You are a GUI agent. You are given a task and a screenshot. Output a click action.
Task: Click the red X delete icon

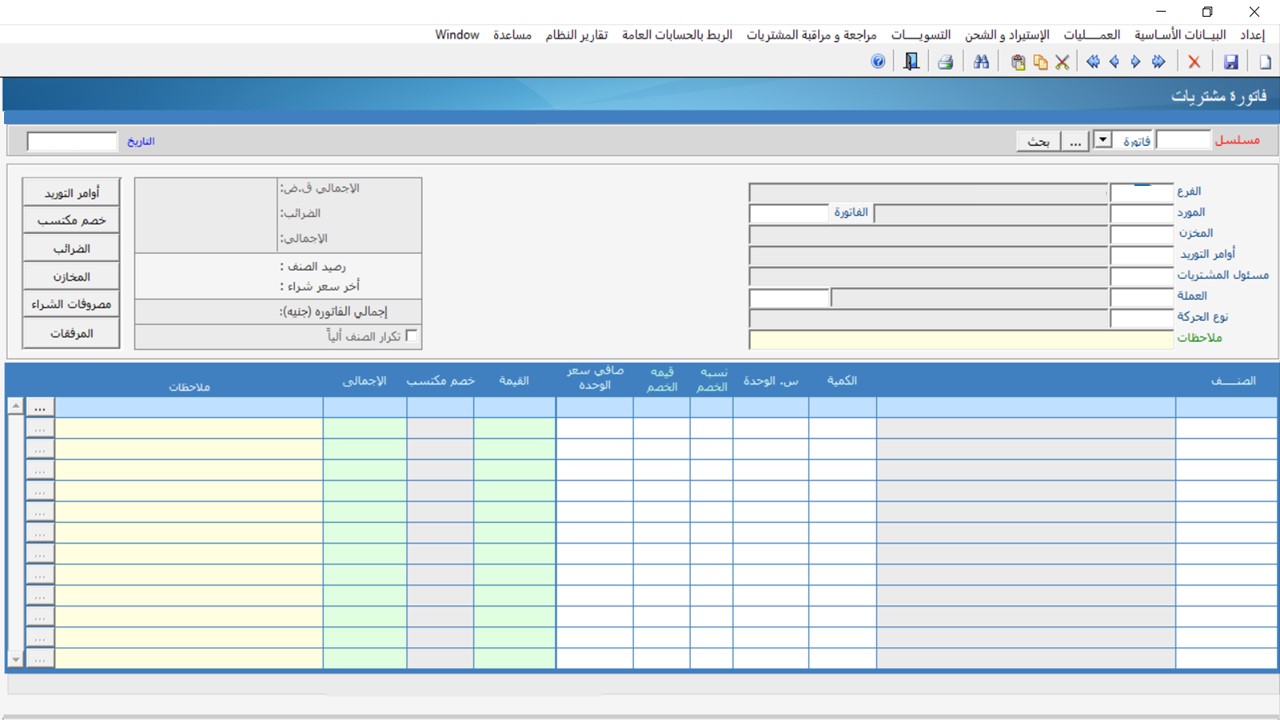pos(1194,62)
